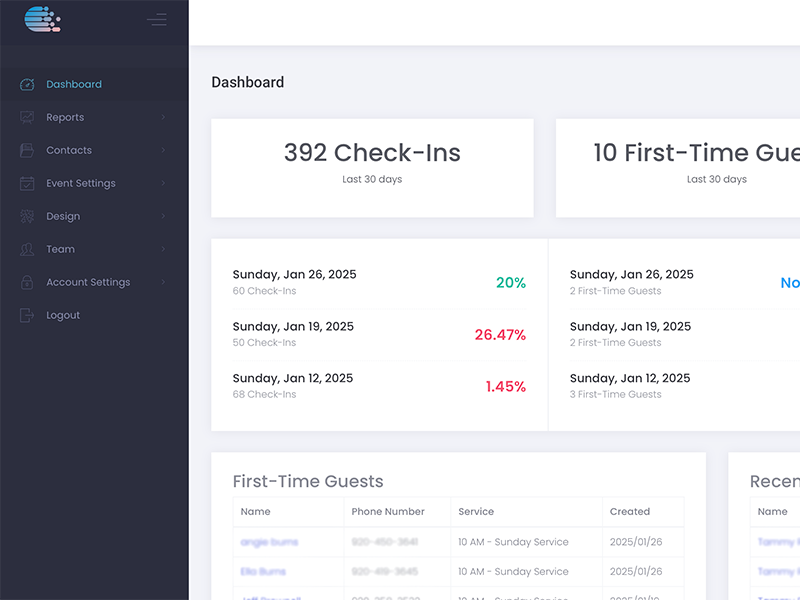Click the 10 First-Time Guests summary card
The width and height of the screenshot is (800, 600).
coord(678,168)
